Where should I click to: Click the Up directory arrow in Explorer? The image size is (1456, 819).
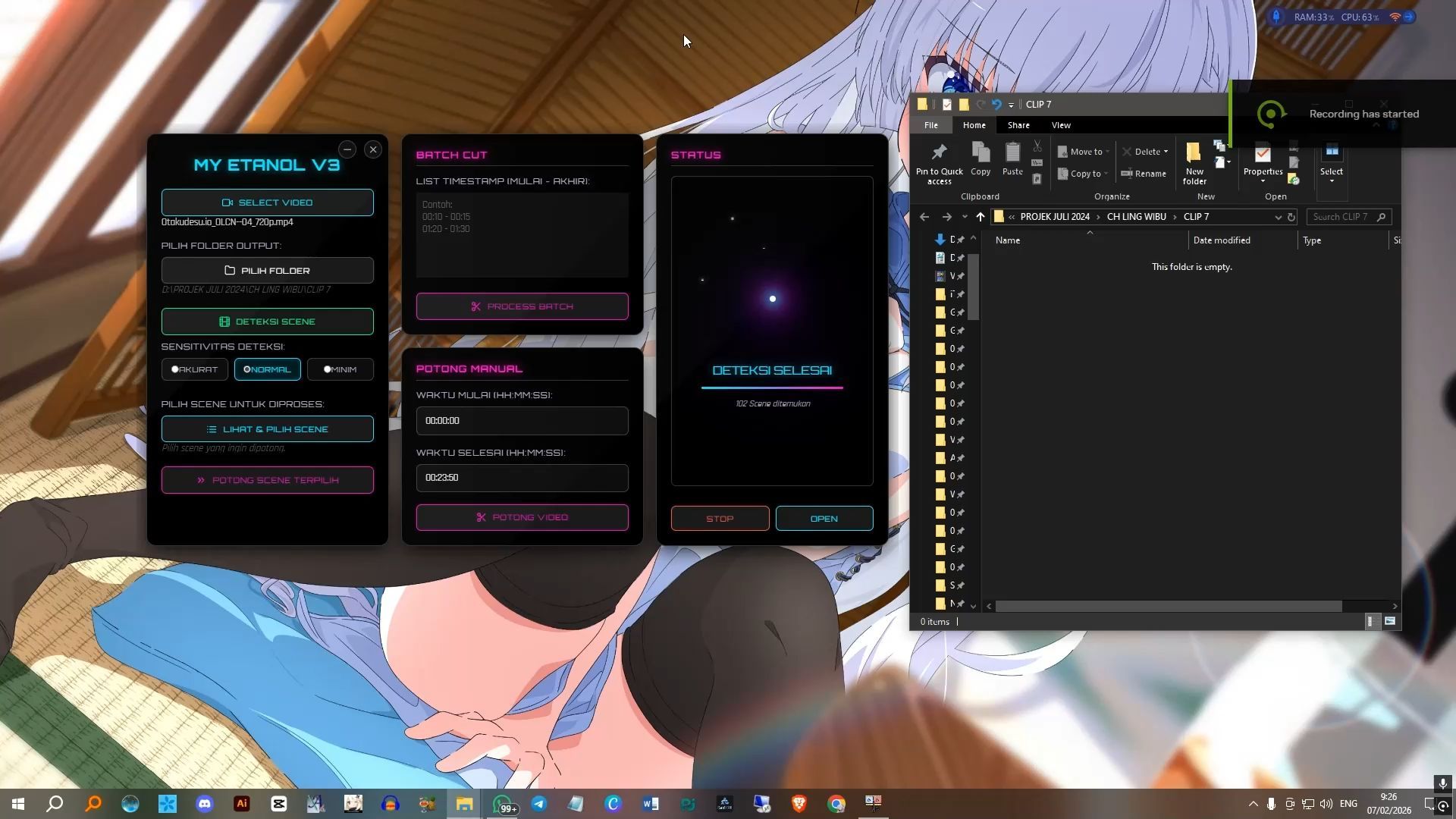coord(980,217)
